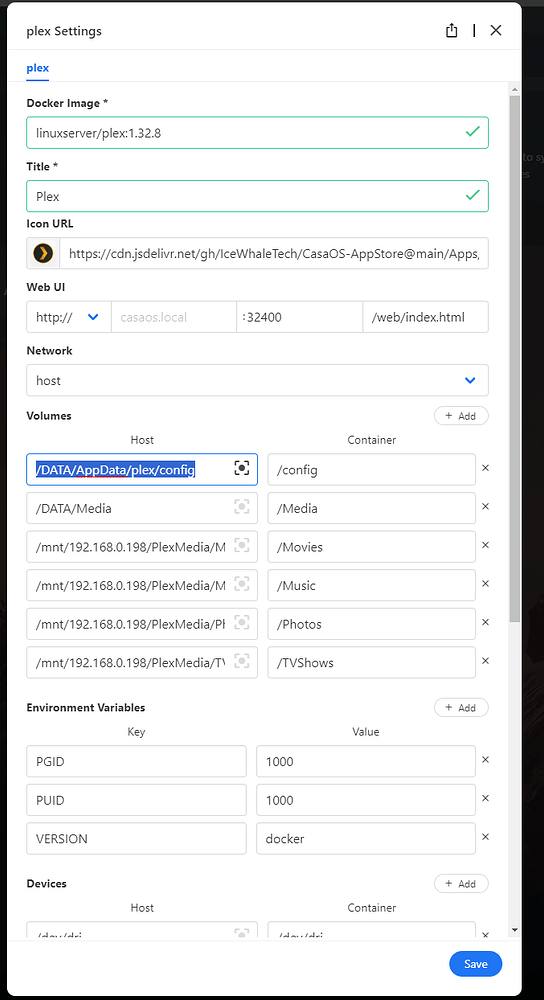This screenshot has width=544, height=1000.
Task: Remove the /Media volume row
Action: (x=485, y=506)
